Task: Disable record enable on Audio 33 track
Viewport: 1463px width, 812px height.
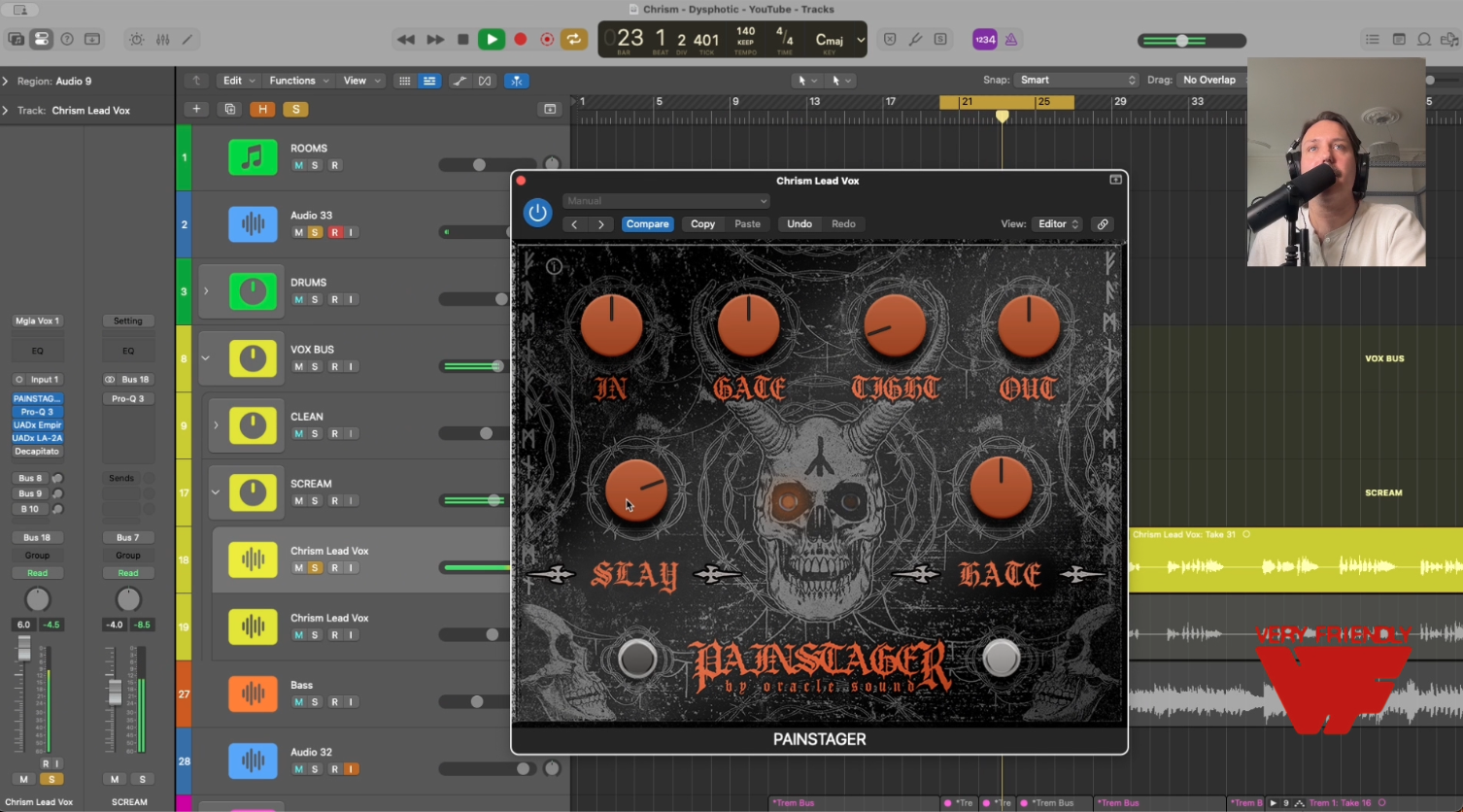Action: (x=334, y=232)
